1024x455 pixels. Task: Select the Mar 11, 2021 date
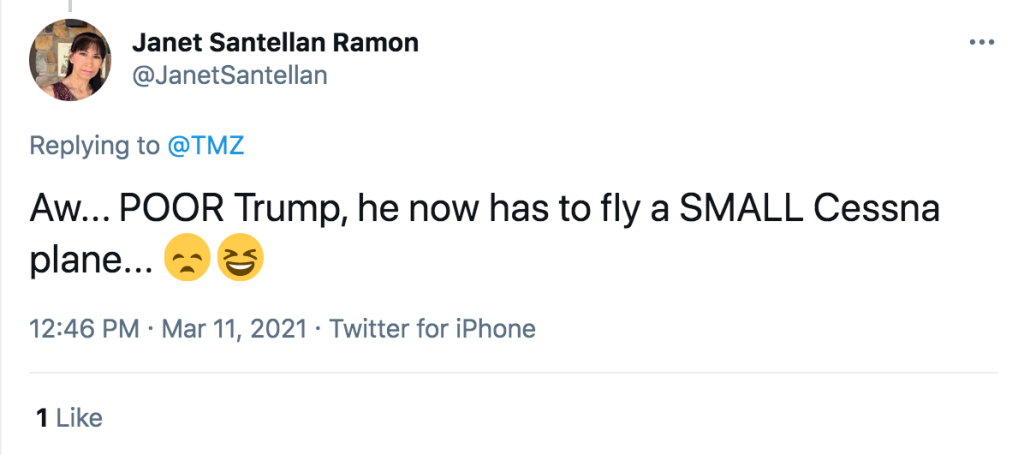point(235,328)
